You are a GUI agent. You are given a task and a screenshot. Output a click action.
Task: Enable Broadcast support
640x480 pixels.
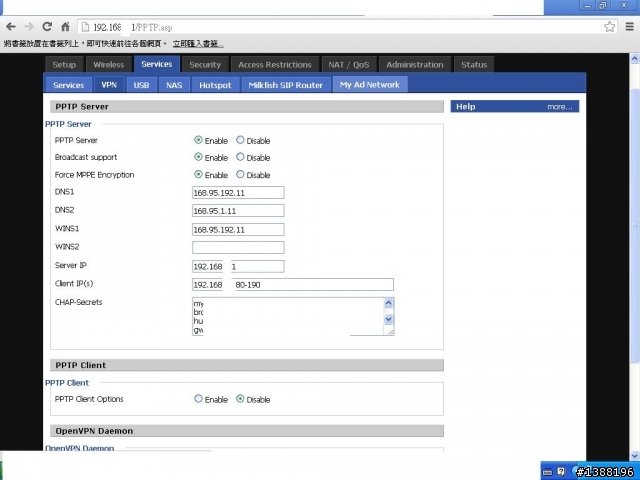198,157
